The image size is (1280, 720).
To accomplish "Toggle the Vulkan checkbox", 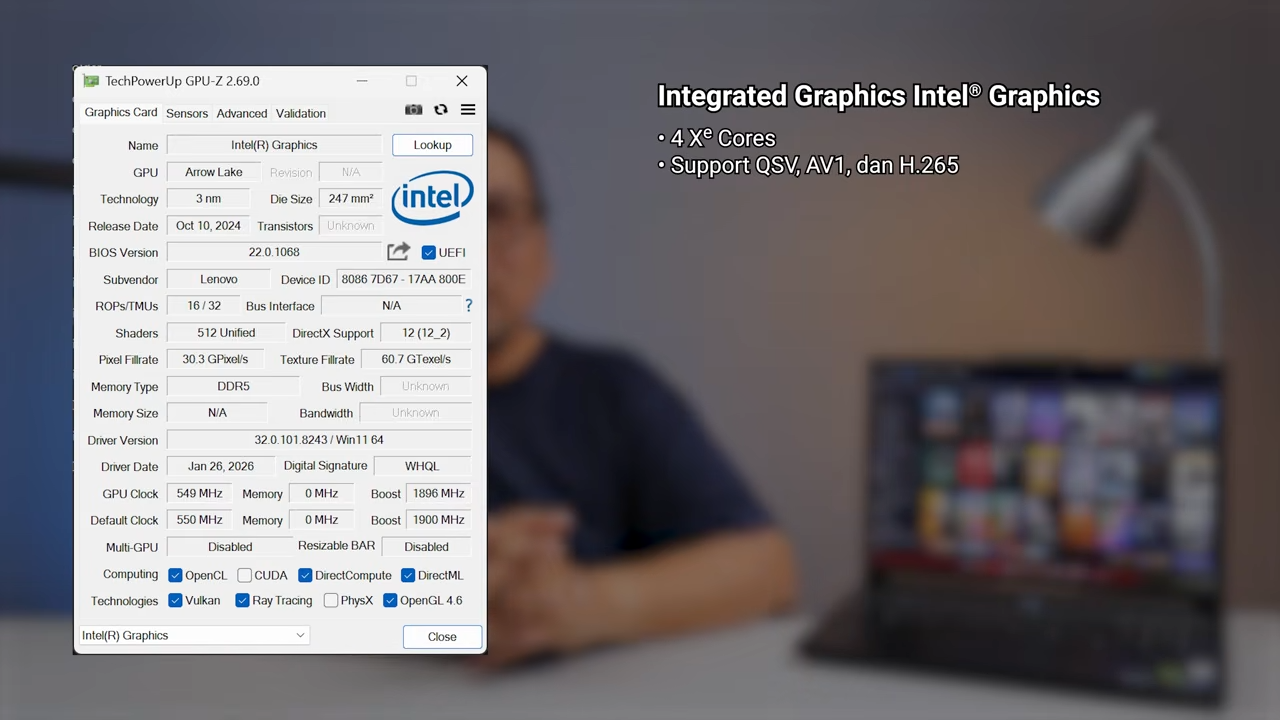I will [x=175, y=600].
